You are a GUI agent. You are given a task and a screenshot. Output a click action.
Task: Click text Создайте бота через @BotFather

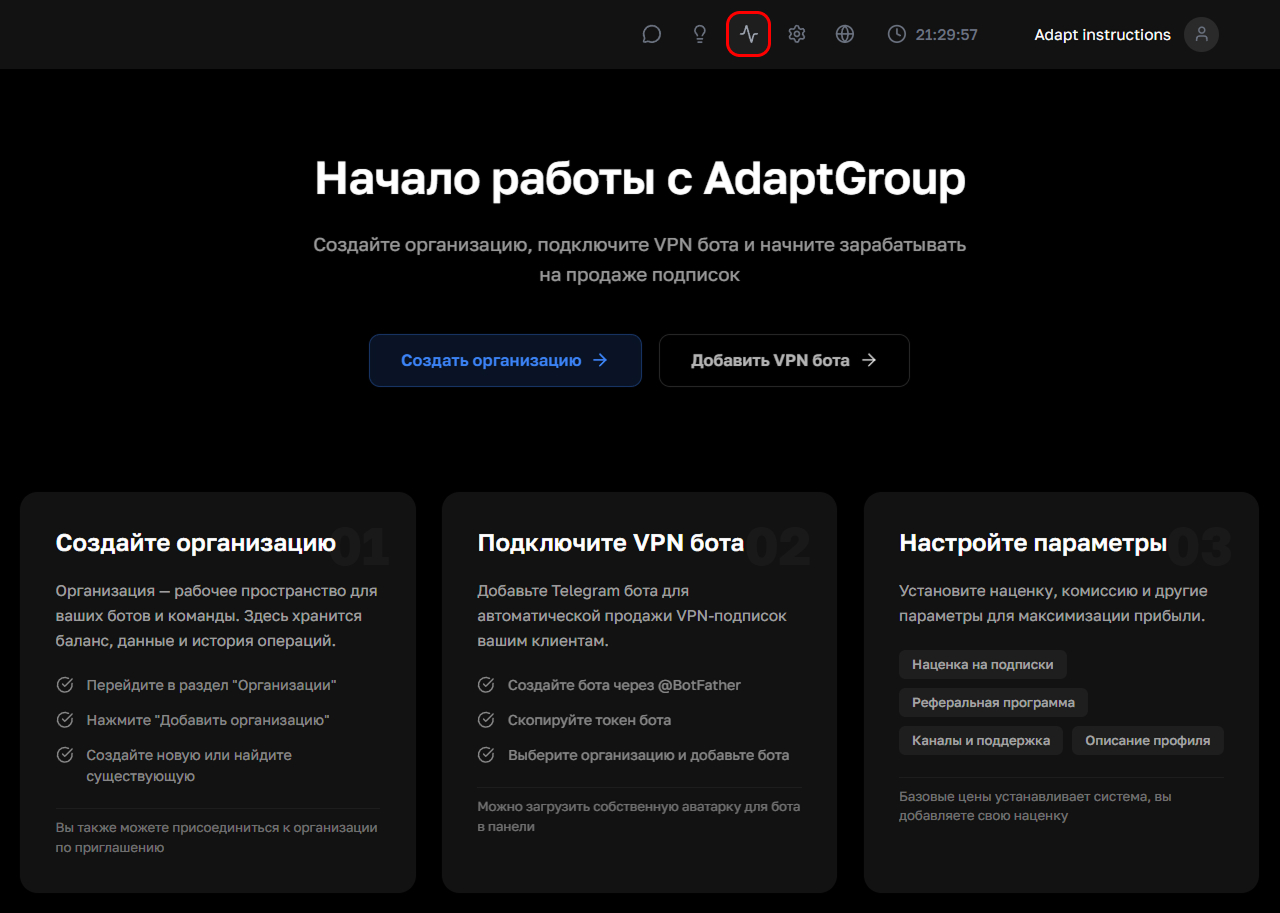point(624,685)
